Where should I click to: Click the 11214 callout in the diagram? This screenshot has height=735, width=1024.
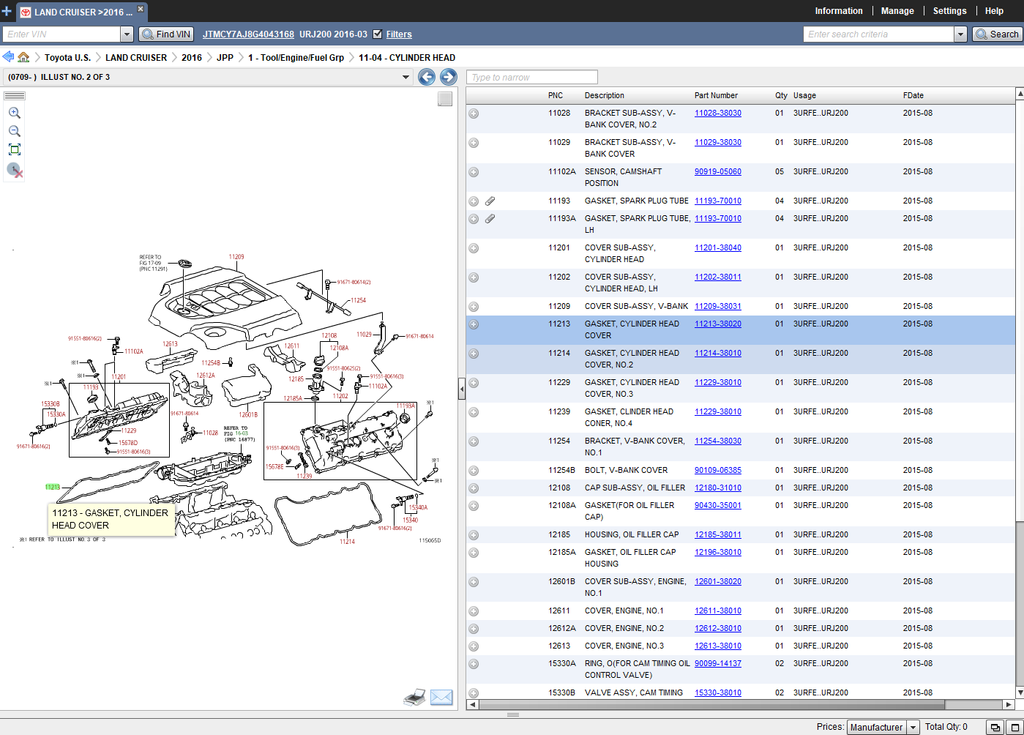coord(347,541)
